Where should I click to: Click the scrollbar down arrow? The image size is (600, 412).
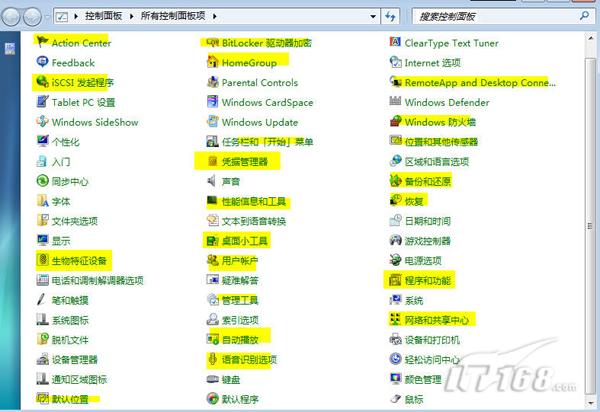[x=591, y=402]
